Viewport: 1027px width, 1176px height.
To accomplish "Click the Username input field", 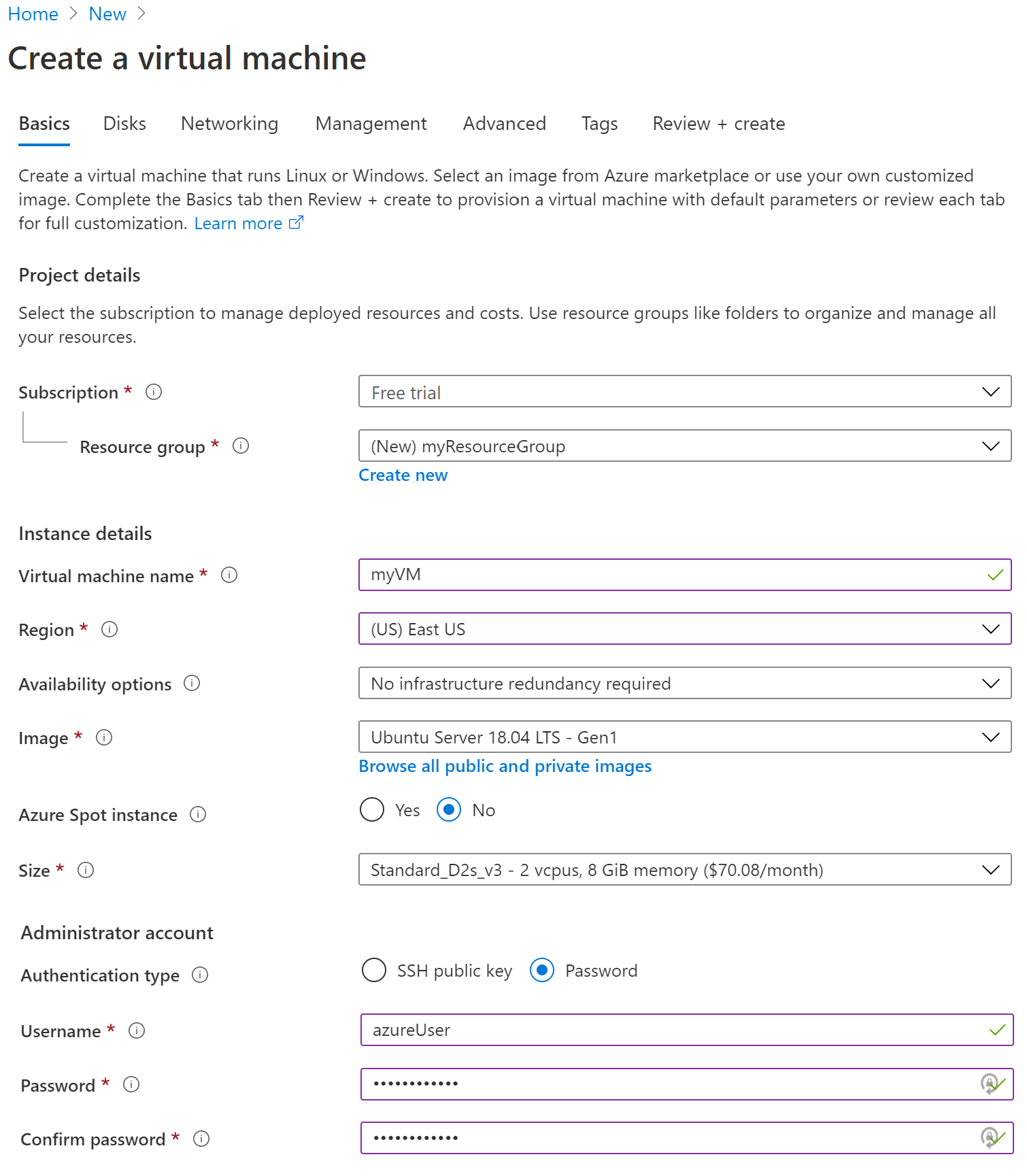I will click(673, 1030).
